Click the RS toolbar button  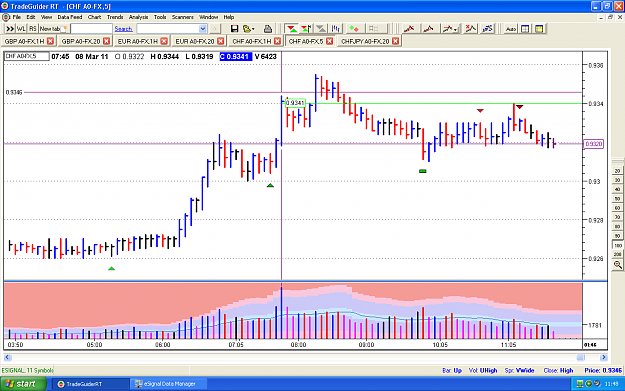(33, 29)
